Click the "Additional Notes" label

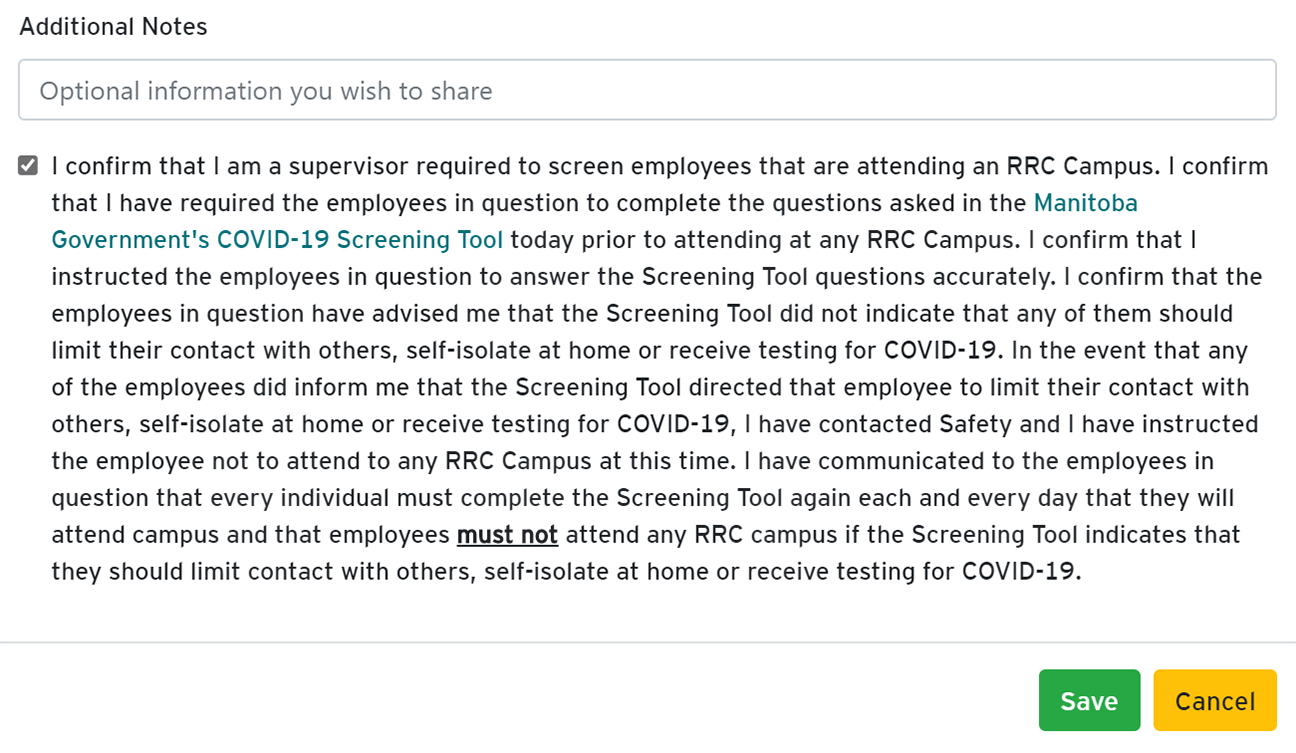113,27
